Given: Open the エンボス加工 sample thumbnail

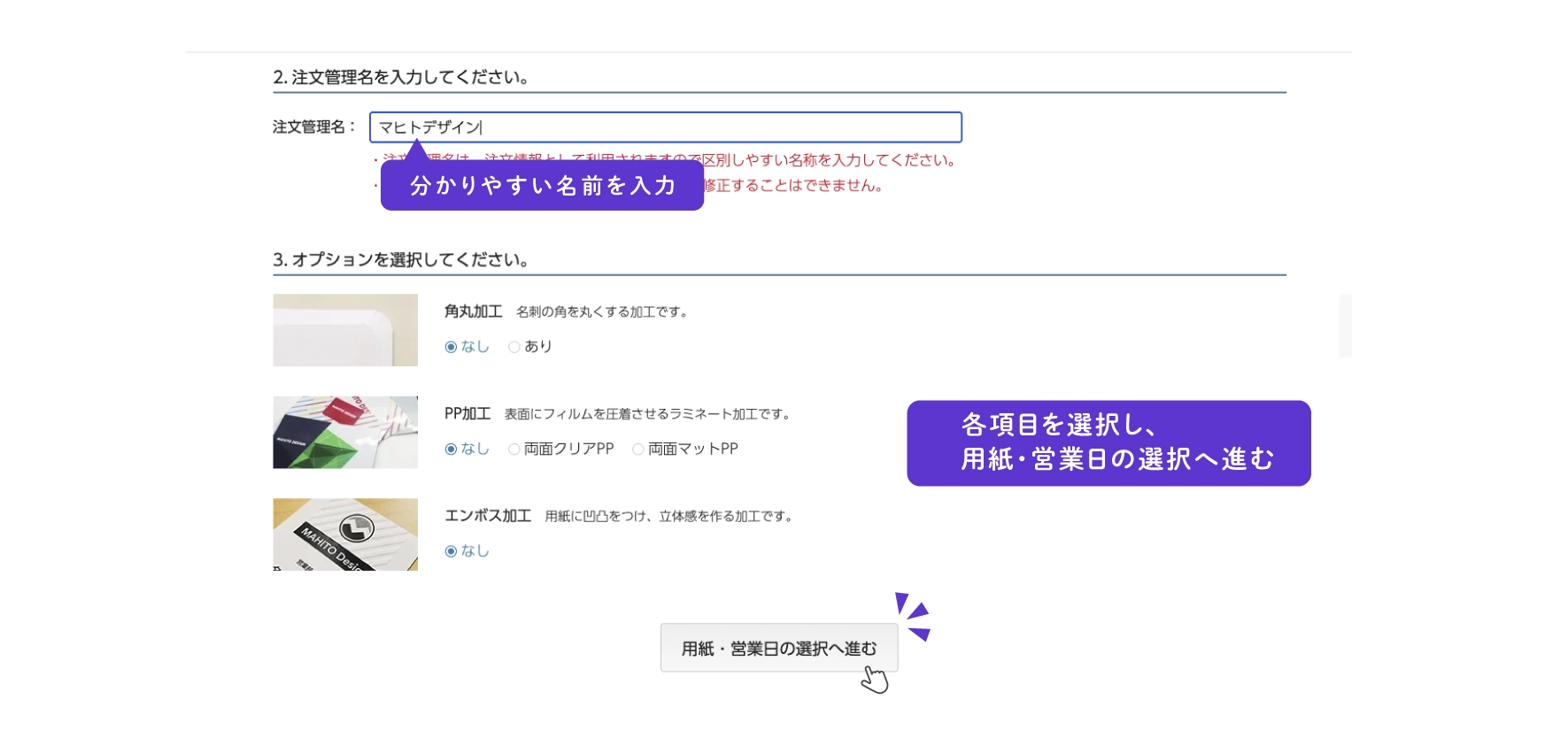Looking at the screenshot, I should [x=345, y=534].
